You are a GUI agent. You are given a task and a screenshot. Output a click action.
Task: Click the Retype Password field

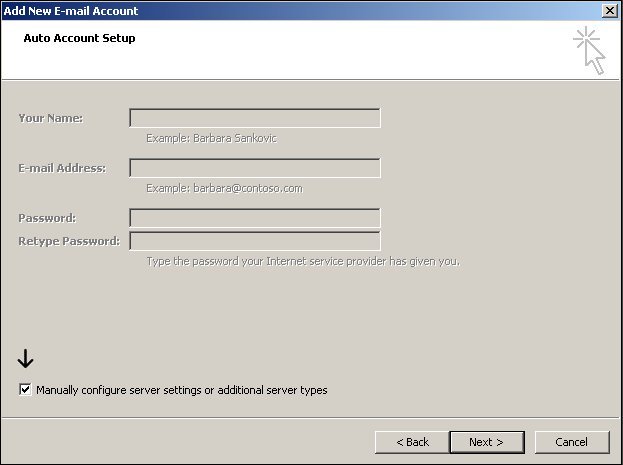click(255, 241)
